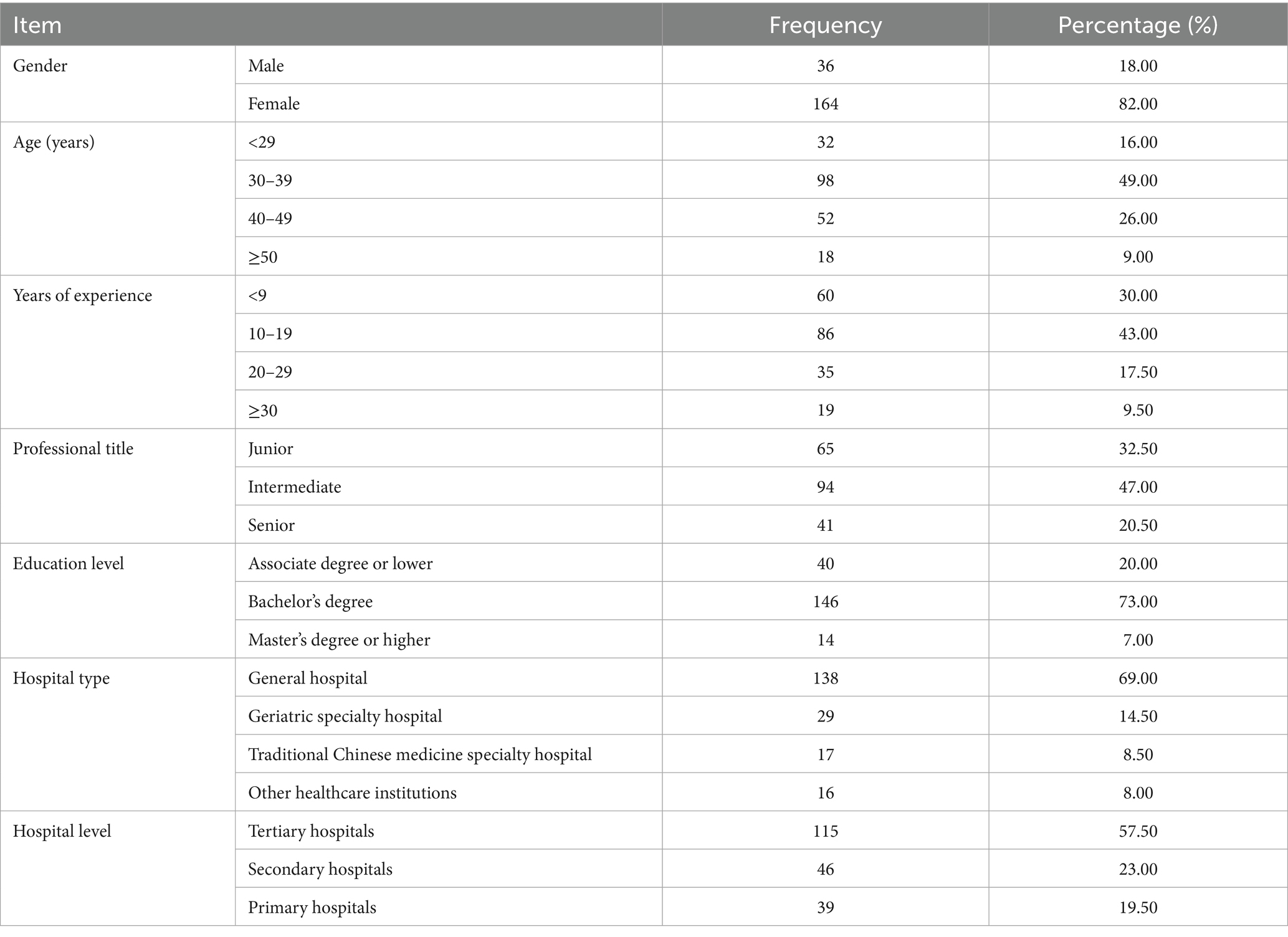This screenshot has height=937, width=1288.
Task: Select the Intermediate title cell
Action: pos(294,487)
